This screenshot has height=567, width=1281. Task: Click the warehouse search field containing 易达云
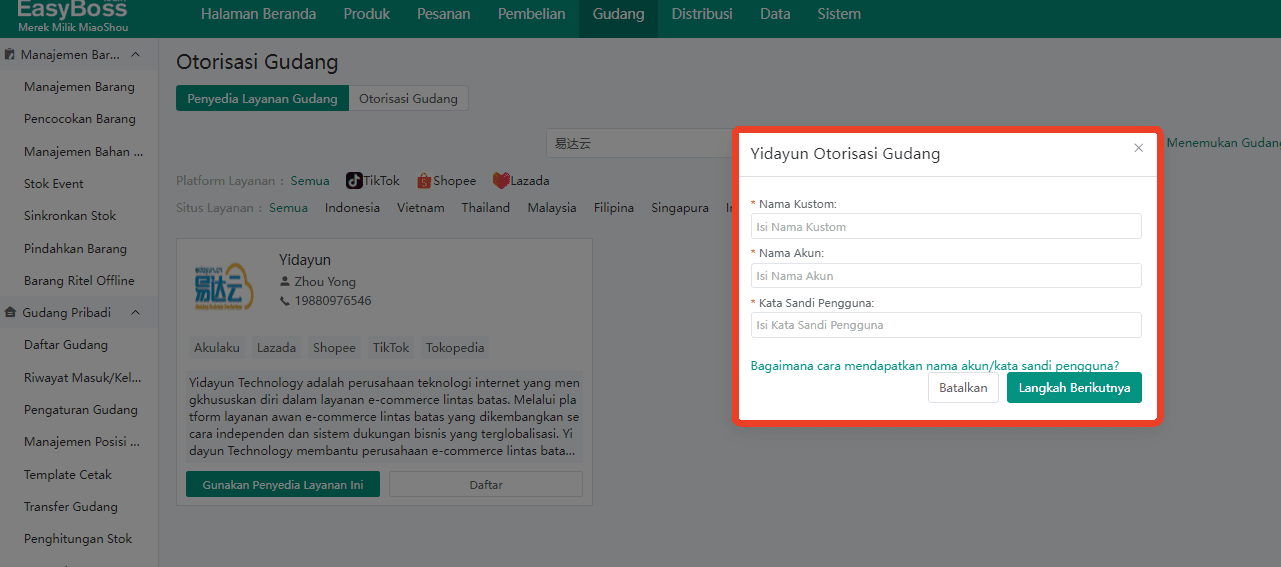point(640,143)
